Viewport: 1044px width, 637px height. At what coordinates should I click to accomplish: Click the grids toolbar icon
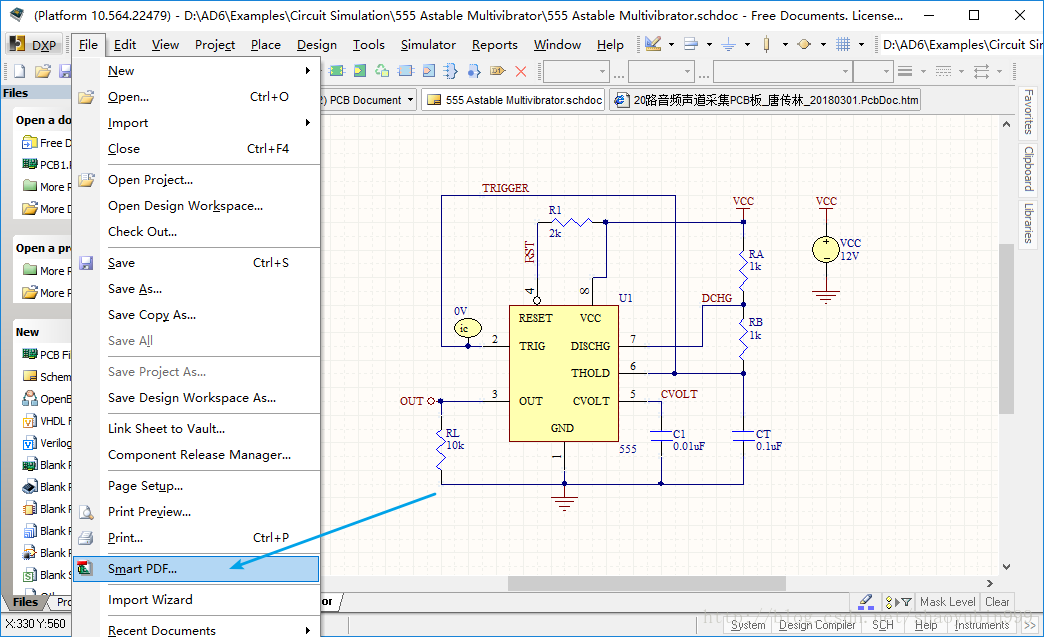843,45
